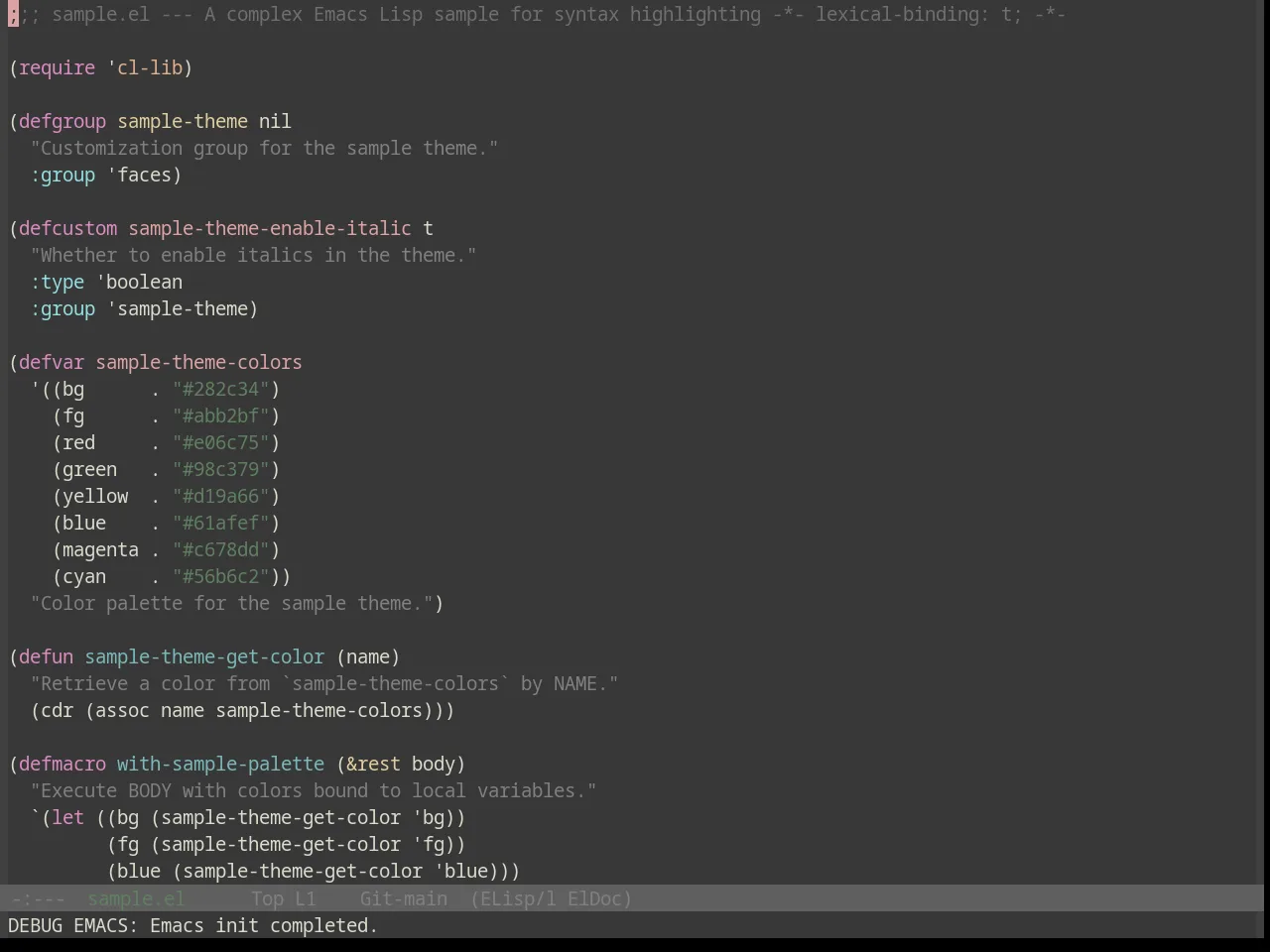Click the docstring 'Execute BODY with colors bound'
1270x952 pixels.
[x=314, y=790]
